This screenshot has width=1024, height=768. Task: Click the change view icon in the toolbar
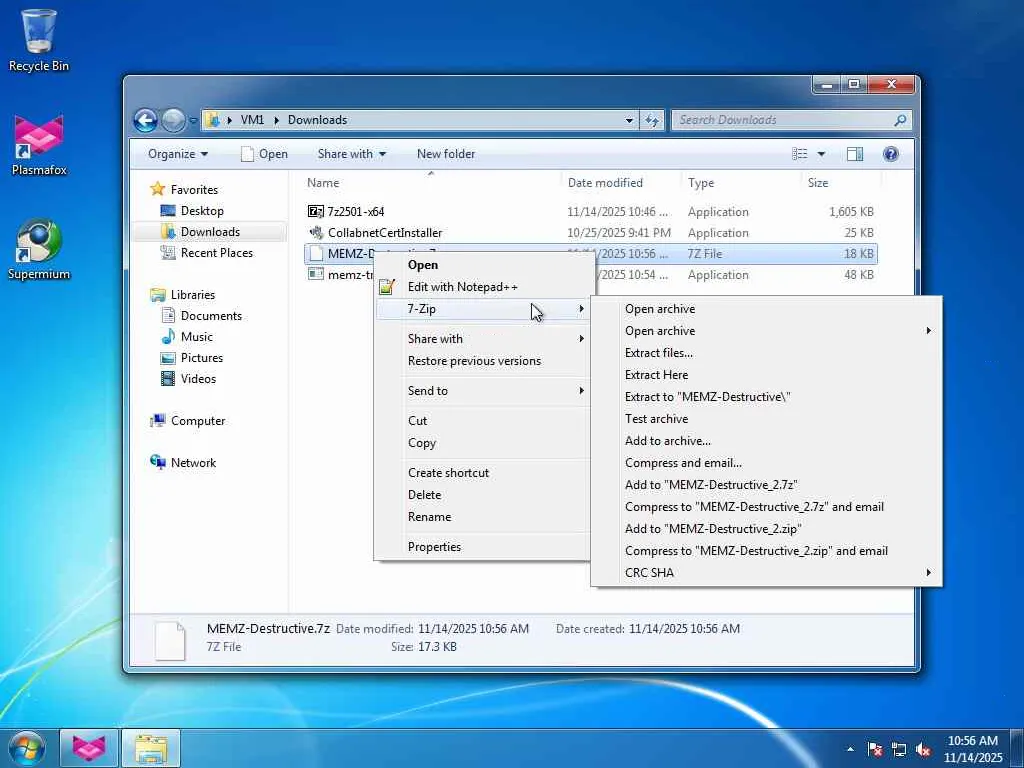point(799,154)
